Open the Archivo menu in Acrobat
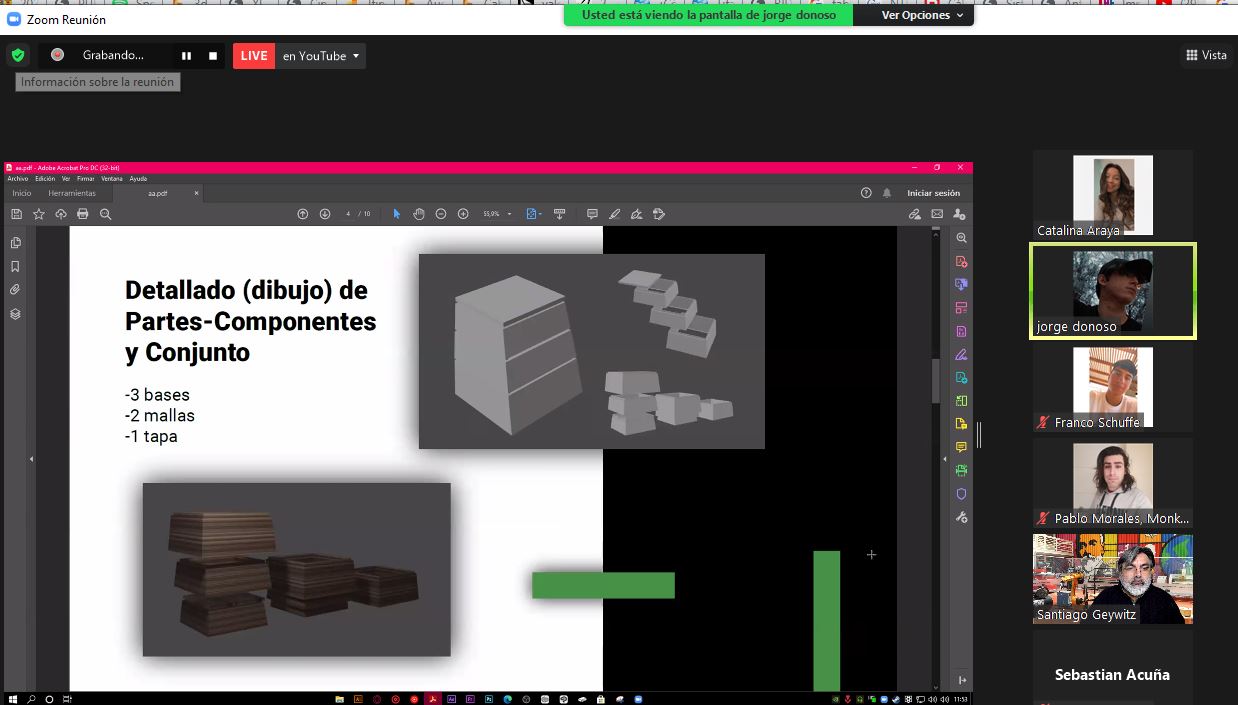Image resolution: width=1238 pixels, height=705 pixels. pyautogui.click(x=18, y=179)
